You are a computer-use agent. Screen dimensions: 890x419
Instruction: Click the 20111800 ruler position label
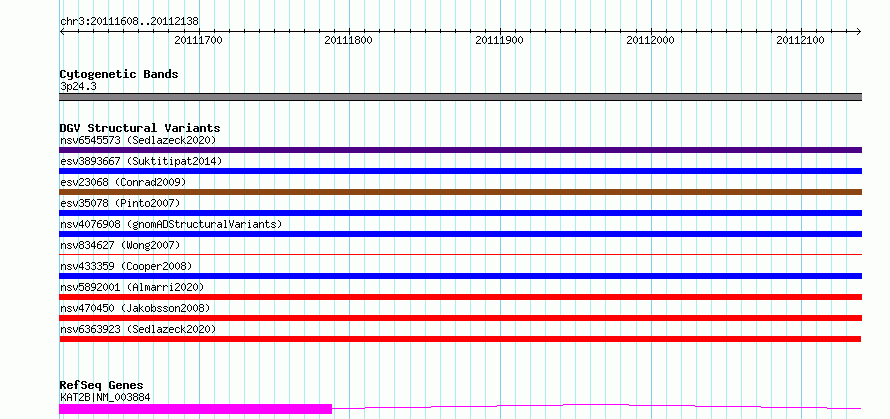(349, 40)
